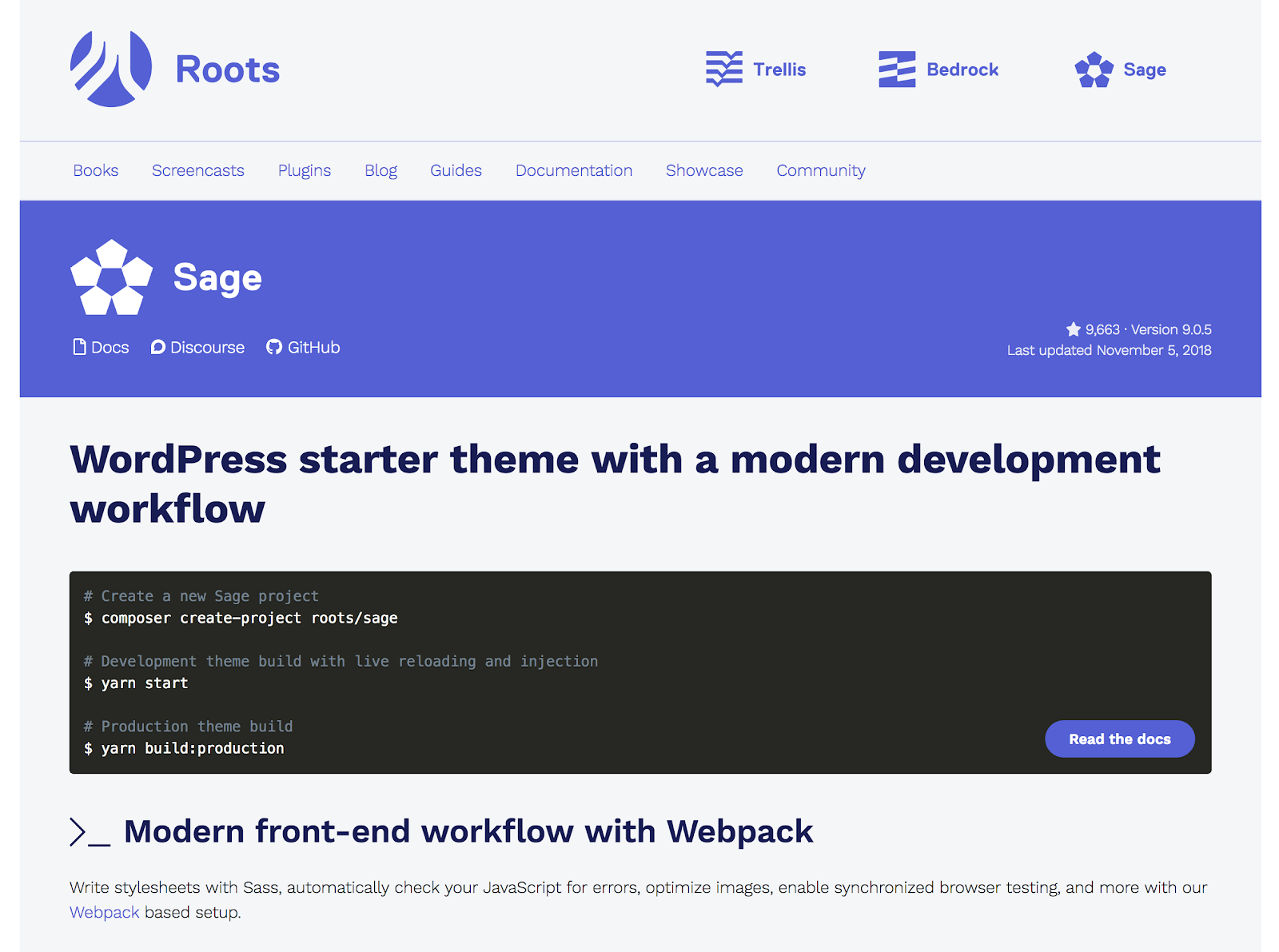Image resolution: width=1279 pixels, height=952 pixels.
Task: Click the Roots circular logo icon
Action: point(111,69)
